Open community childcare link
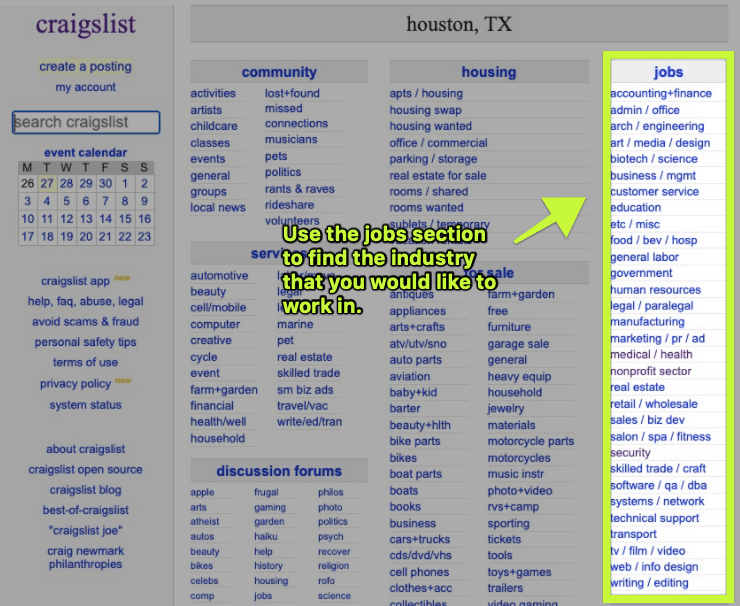The width and height of the screenshot is (740, 606). [x=214, y=126]
